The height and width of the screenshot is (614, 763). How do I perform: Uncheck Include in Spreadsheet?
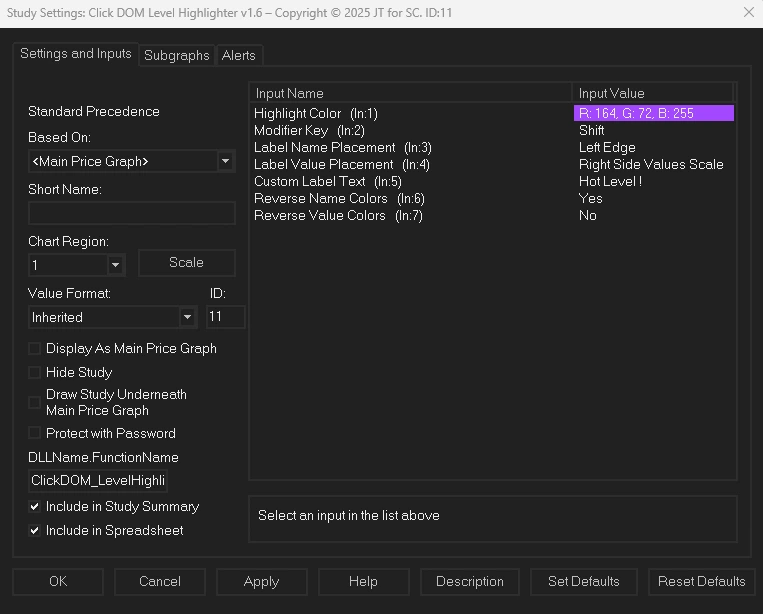35,530
